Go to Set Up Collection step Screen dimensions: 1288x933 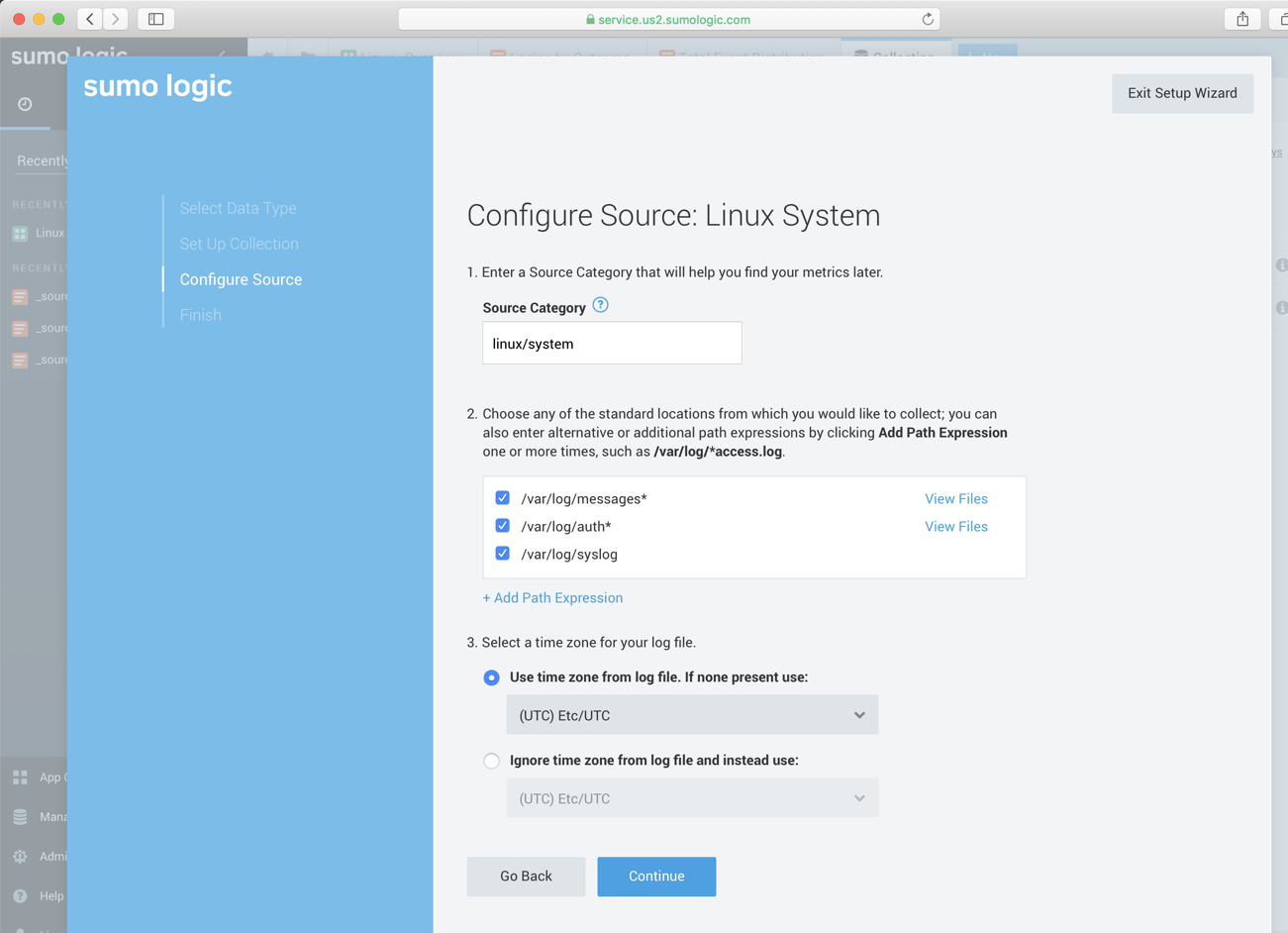click(x=239, y=244)
